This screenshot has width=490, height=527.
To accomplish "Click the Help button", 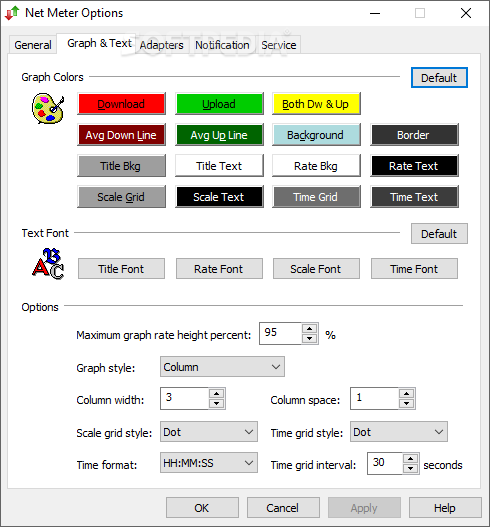I will pos(445,508).
